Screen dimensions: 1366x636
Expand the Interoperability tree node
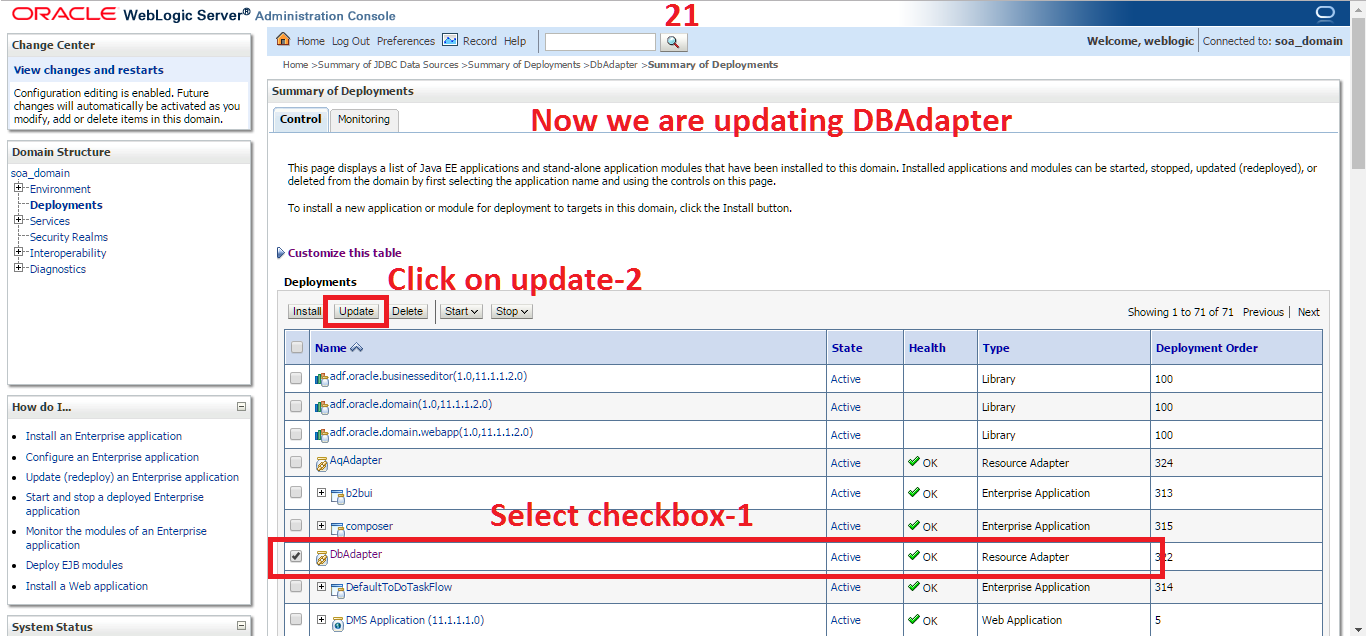(x=19, y=252)
